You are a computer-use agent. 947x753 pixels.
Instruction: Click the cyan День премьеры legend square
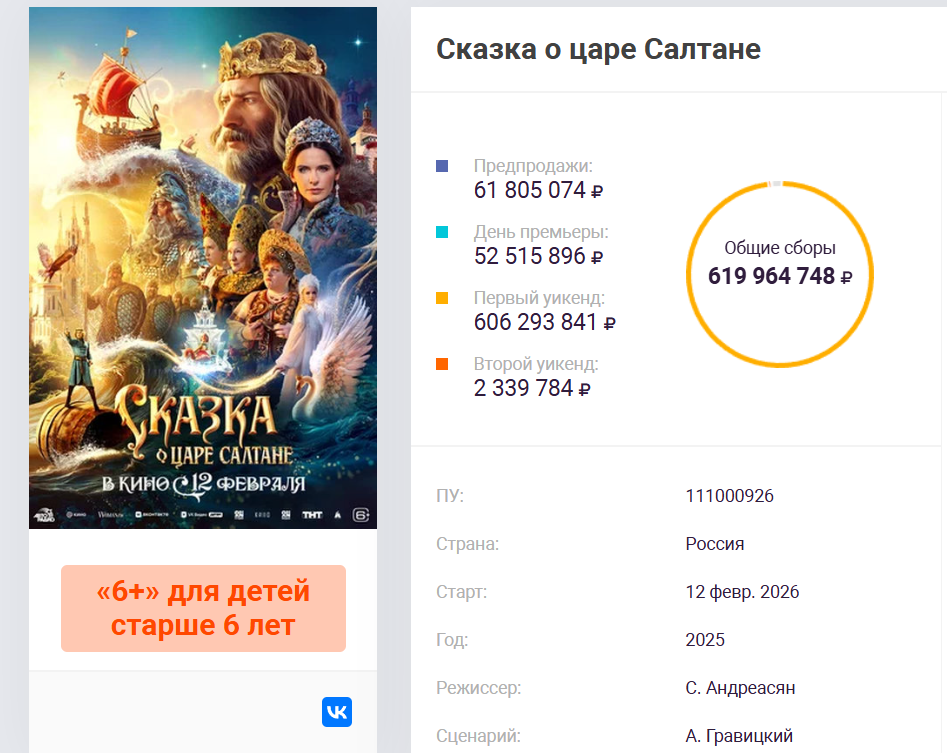442,232
